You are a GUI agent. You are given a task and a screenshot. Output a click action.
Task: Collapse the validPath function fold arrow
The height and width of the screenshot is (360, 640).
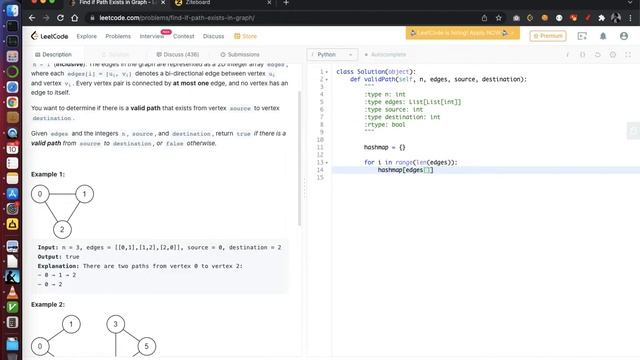[x=327, y=80]
